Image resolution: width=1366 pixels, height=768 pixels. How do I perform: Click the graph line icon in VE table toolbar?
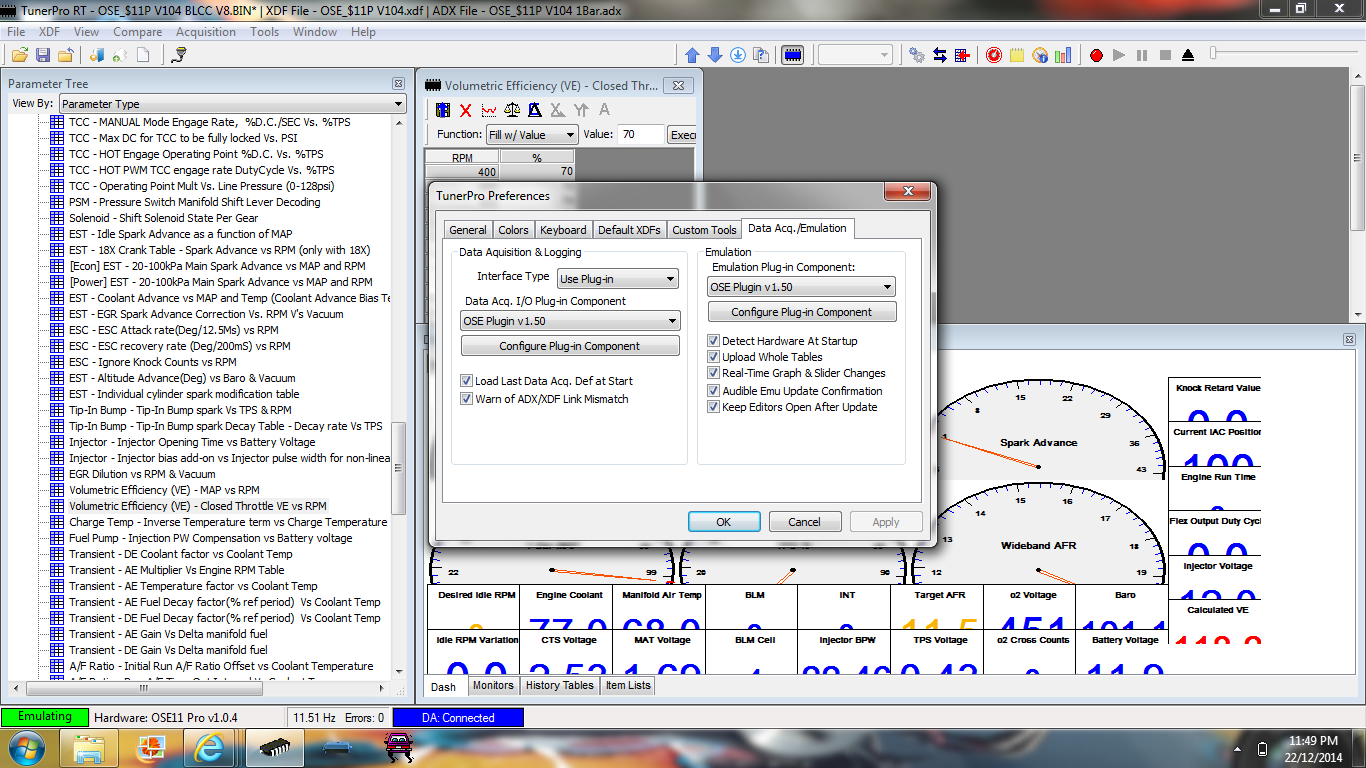click(489, 110)
